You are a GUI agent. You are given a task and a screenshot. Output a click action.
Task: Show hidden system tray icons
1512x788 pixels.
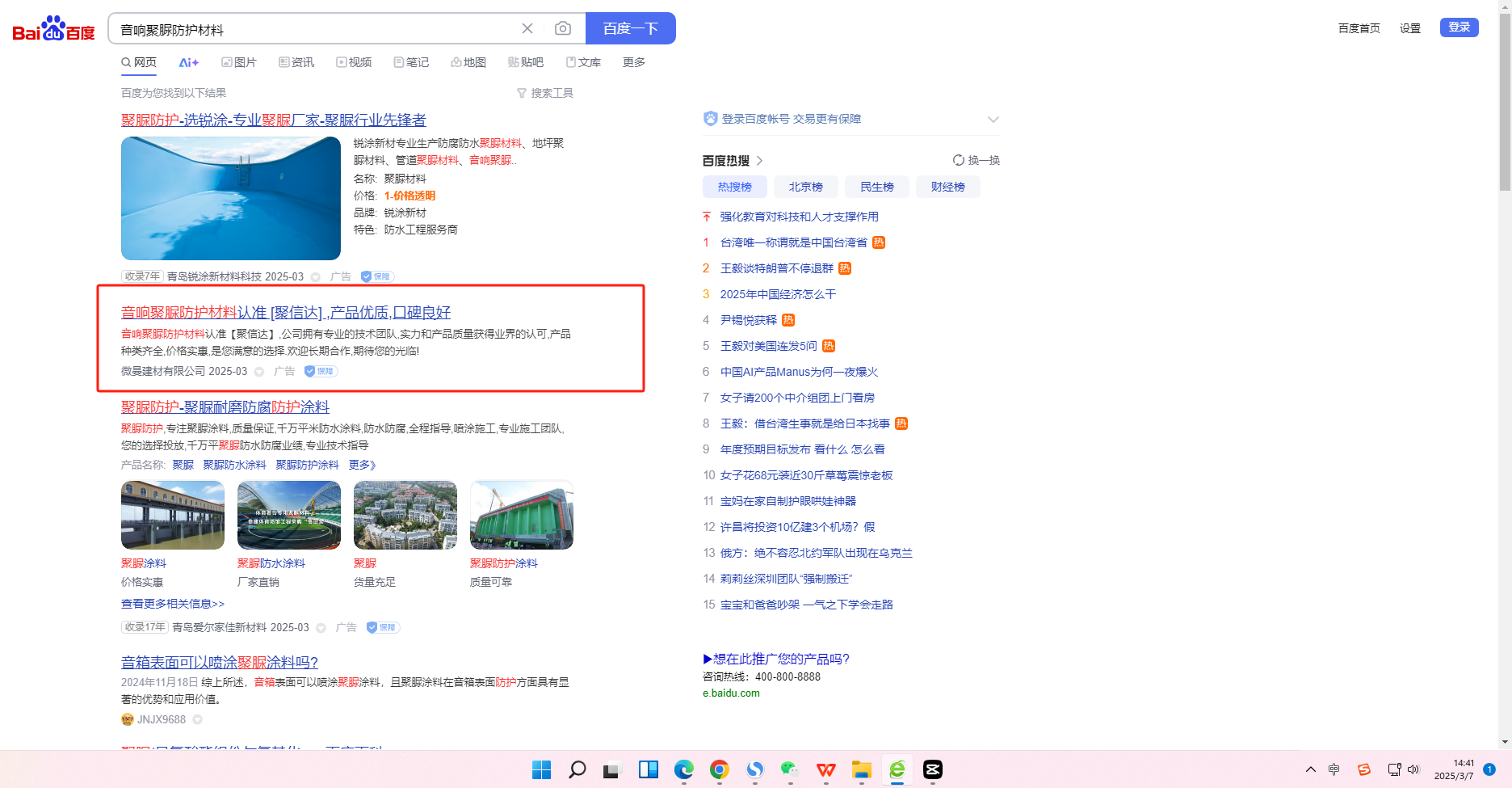tap(1310, 769)
